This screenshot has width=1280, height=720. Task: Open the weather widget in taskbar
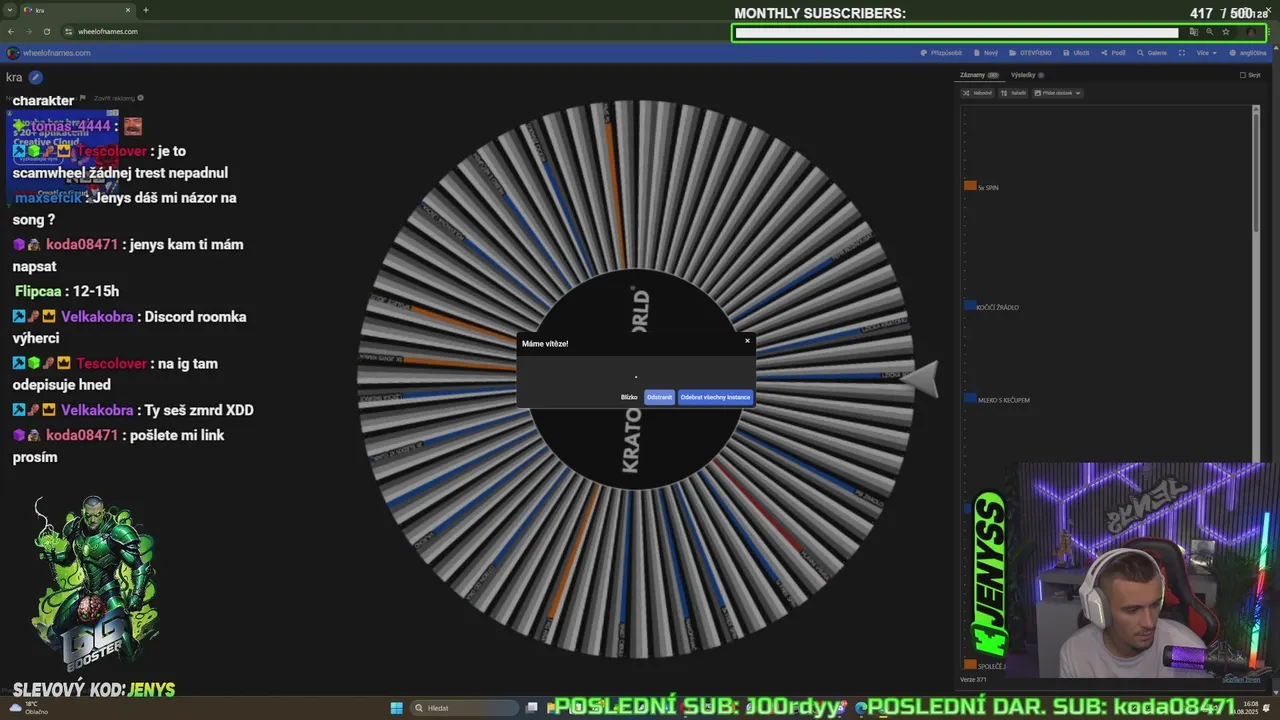[27, 708]
